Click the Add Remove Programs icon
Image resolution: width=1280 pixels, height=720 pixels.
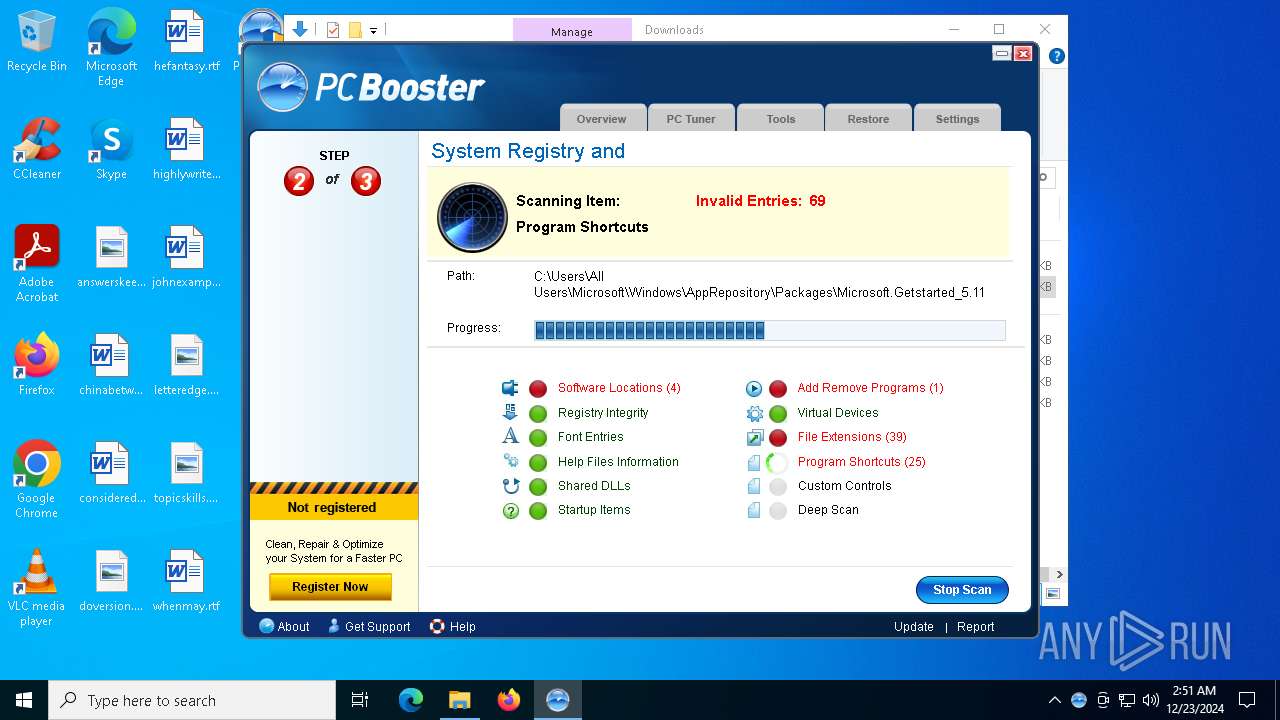pos(754,388)
